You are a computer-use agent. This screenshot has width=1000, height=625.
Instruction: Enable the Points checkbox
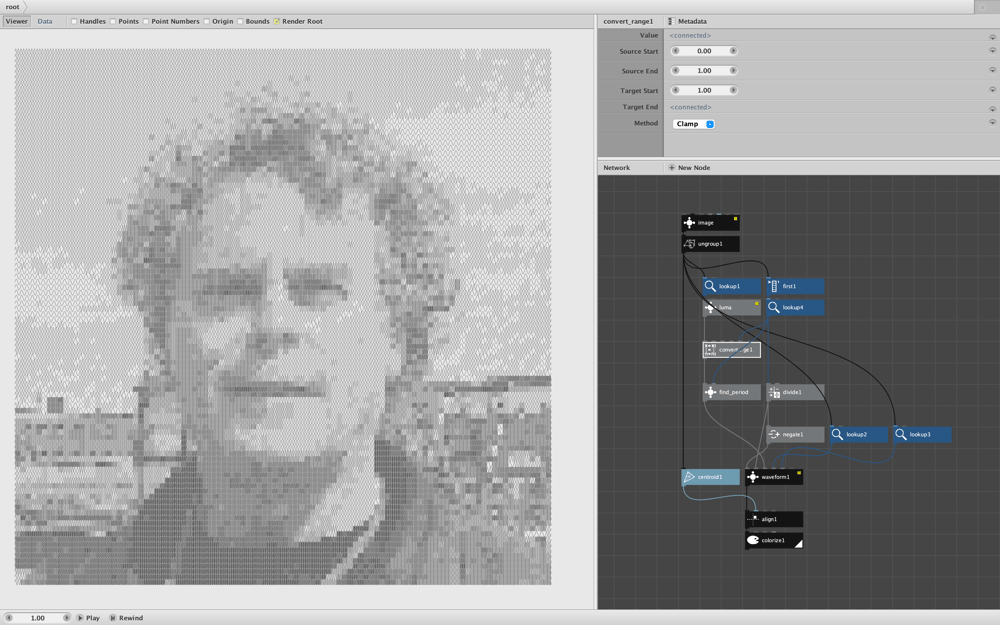pyautogui.click(x=113, y=21)
